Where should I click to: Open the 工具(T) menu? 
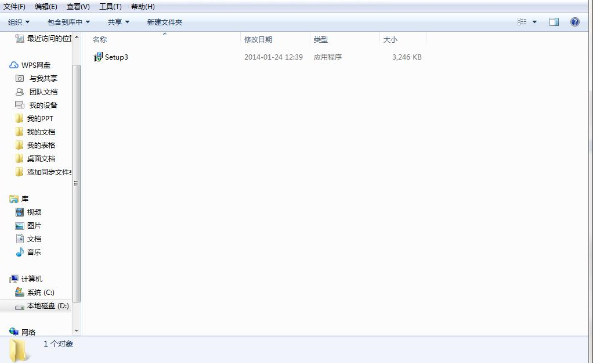click(110, 7)
